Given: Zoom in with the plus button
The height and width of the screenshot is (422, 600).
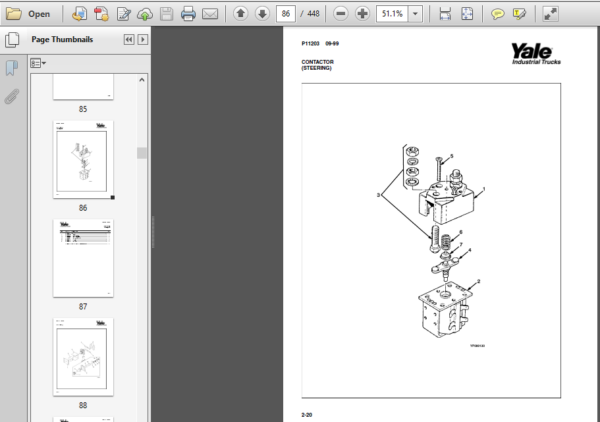Looking at the screenshot, I should pyautogui.click(x=362, y=14).
